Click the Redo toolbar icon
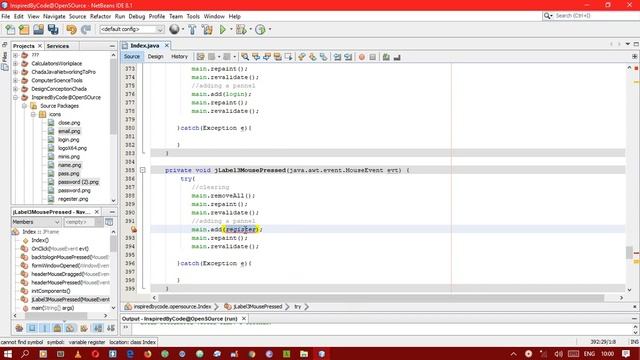This screenshot has width=640, height=360. pos(86,29)
